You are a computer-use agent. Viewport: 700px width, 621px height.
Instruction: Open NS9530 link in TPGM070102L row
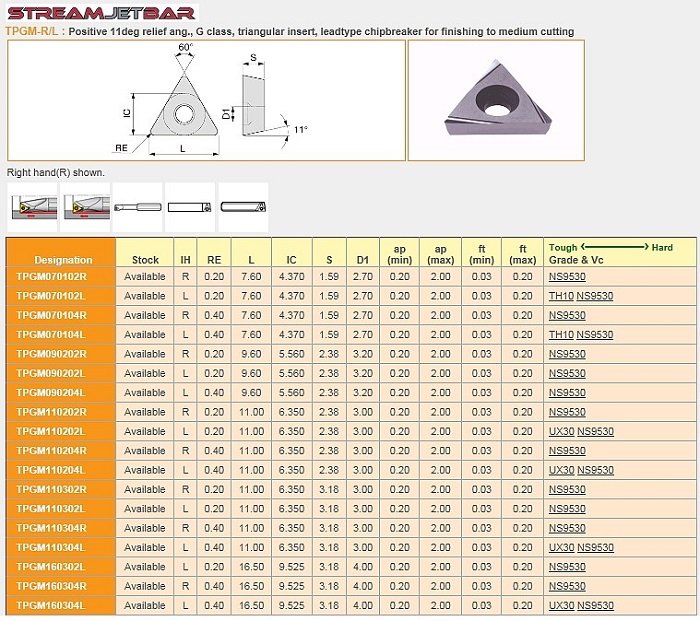click(595, 296)
